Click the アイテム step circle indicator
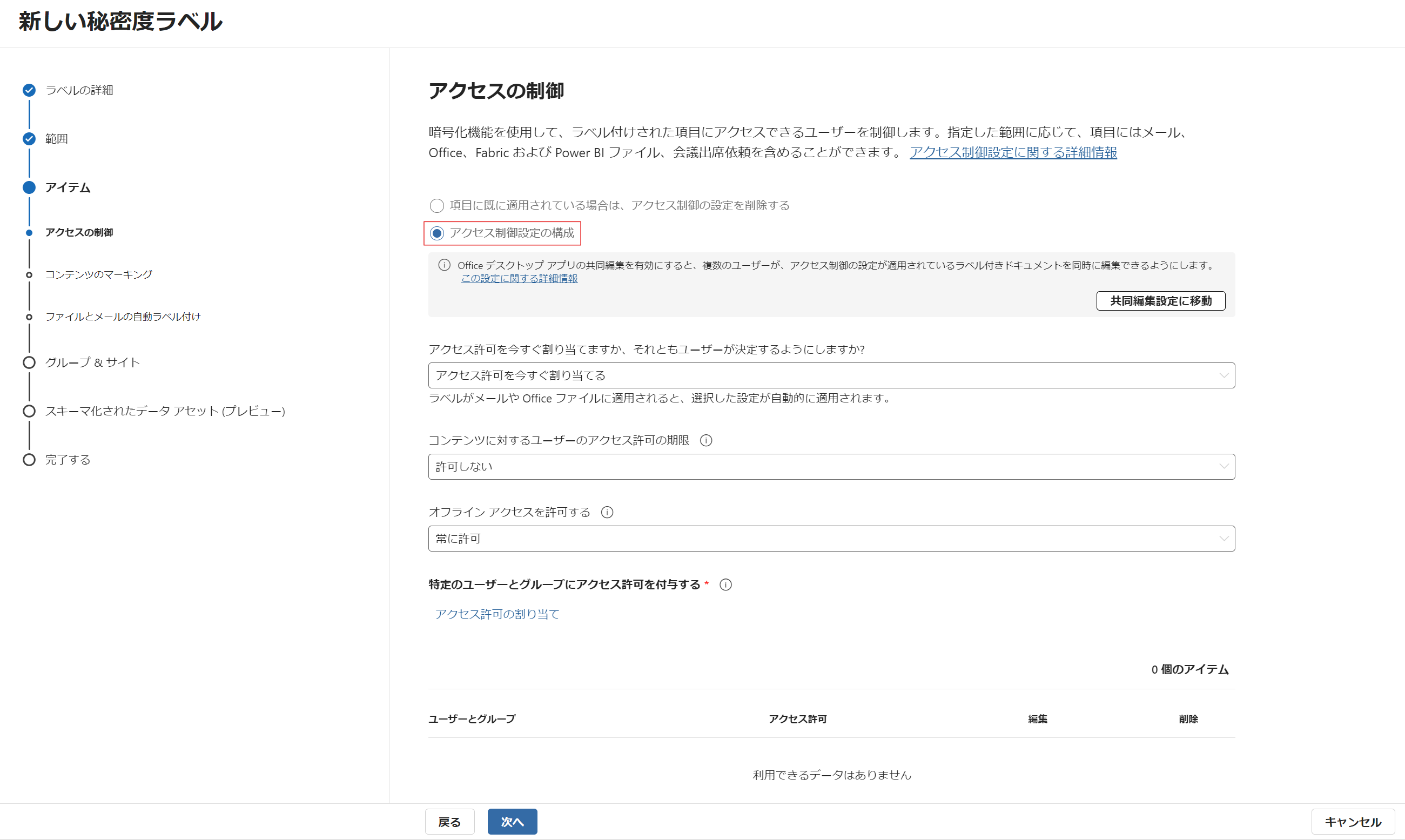This screenshot has width=1405, height=840. (x=29, y=187)
